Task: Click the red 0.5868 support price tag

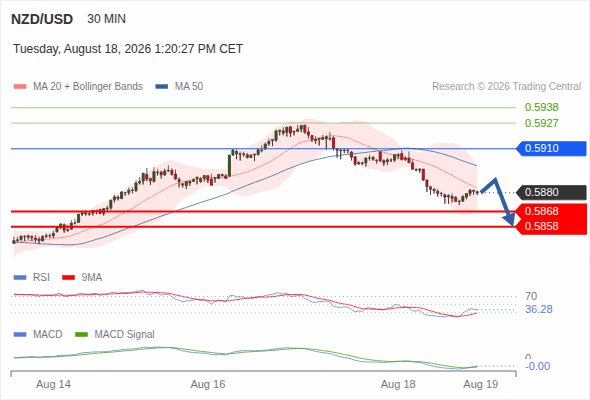Action: tap(551, 211)
